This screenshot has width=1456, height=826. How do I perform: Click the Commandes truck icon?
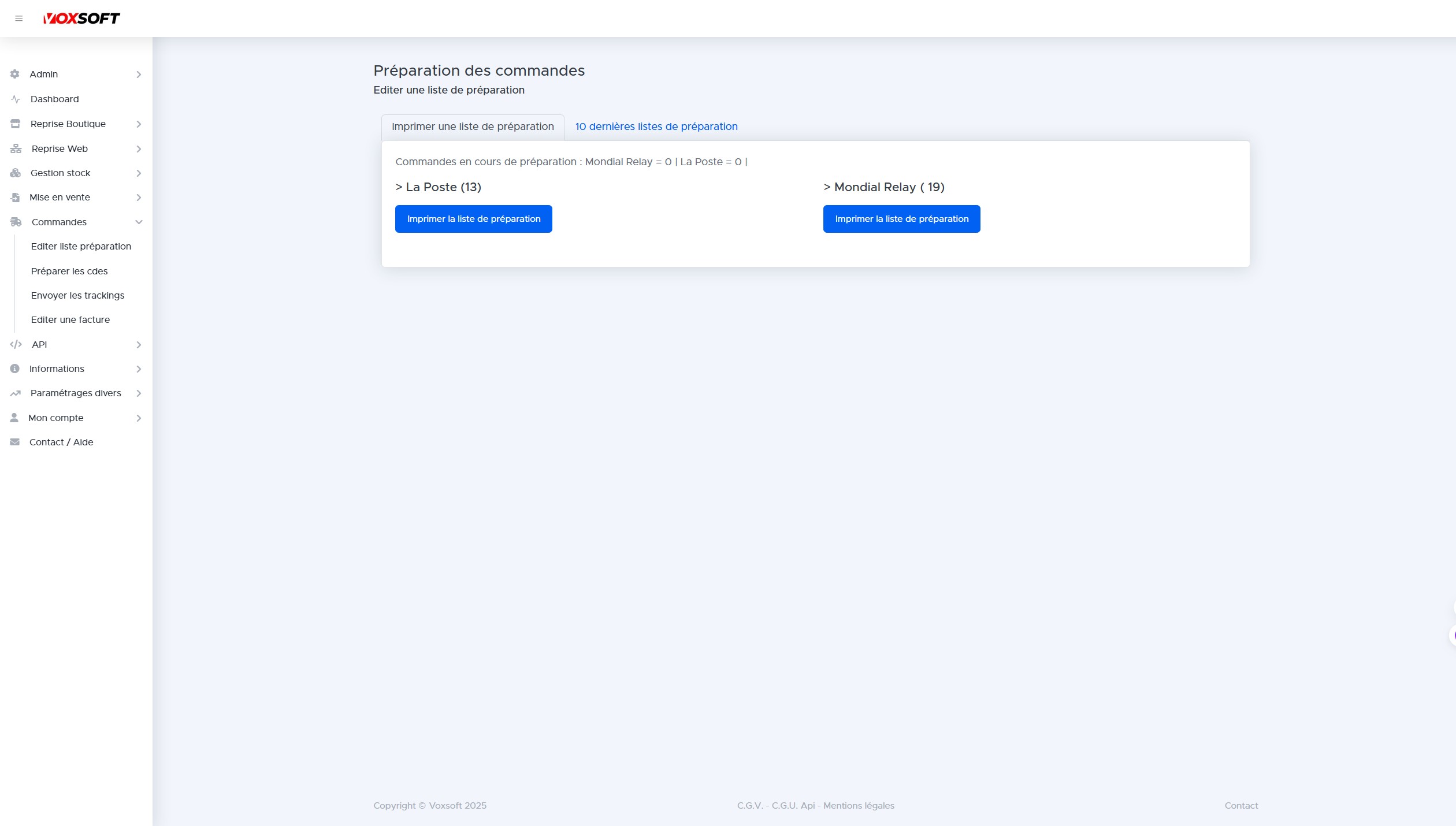tap(14, 222)
